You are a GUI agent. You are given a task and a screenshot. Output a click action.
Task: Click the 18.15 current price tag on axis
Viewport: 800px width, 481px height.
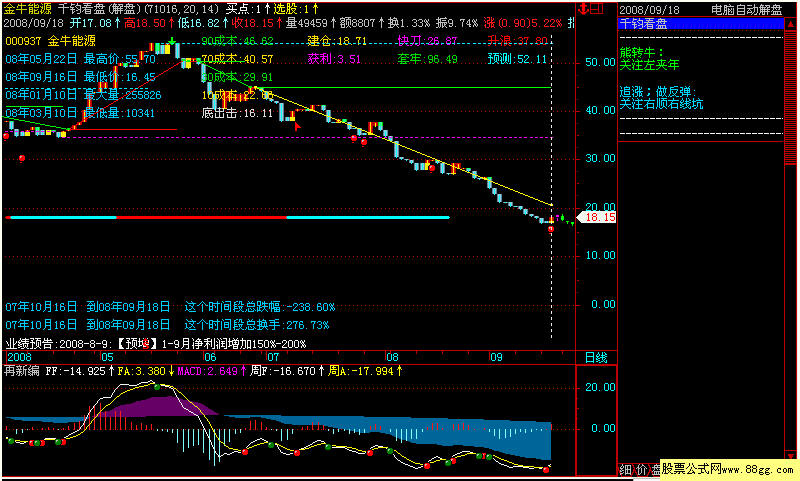point(596,217)
